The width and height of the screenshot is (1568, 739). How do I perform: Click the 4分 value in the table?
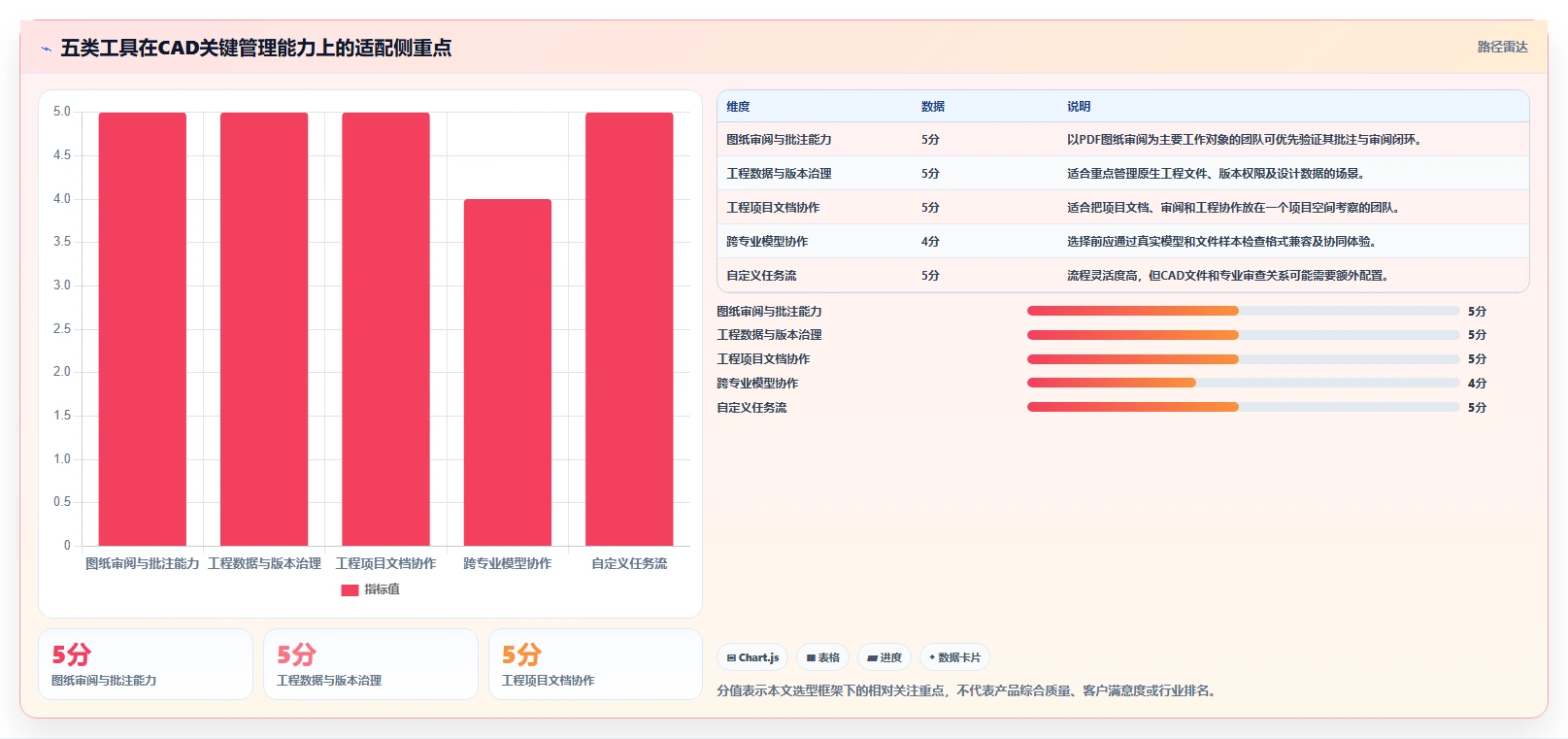pos(930,242)
